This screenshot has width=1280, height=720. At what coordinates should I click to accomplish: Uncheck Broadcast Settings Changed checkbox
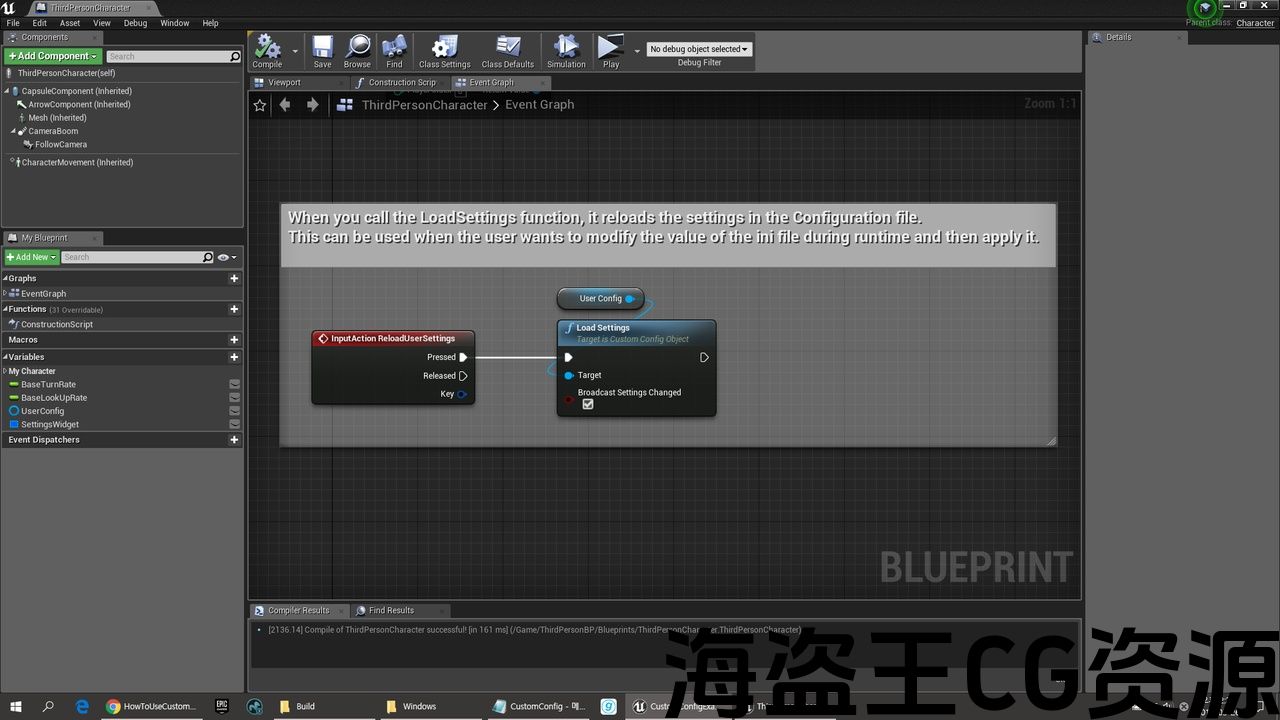pos(588,404)
